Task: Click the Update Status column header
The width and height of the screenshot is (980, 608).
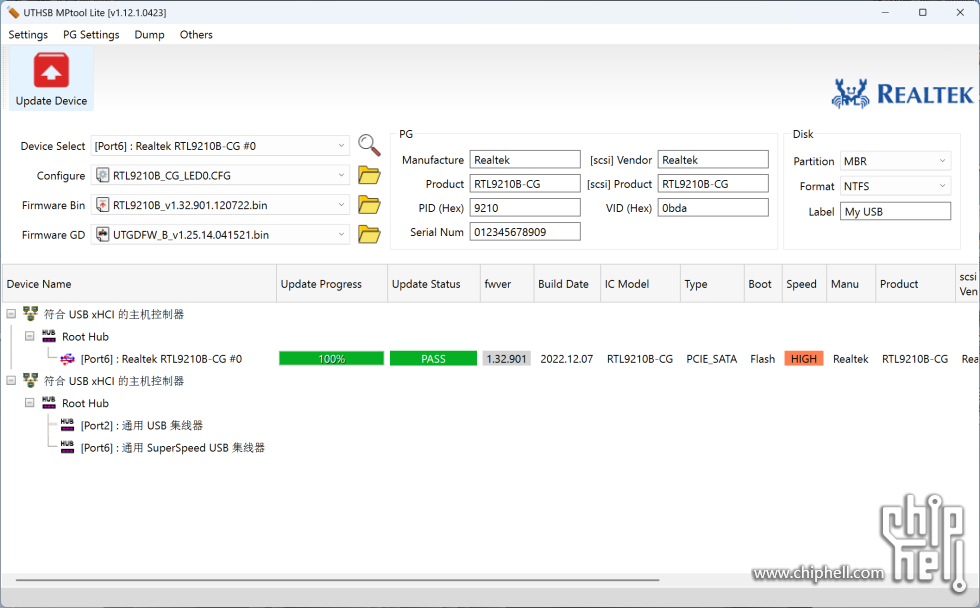Action: click(434, 284)
